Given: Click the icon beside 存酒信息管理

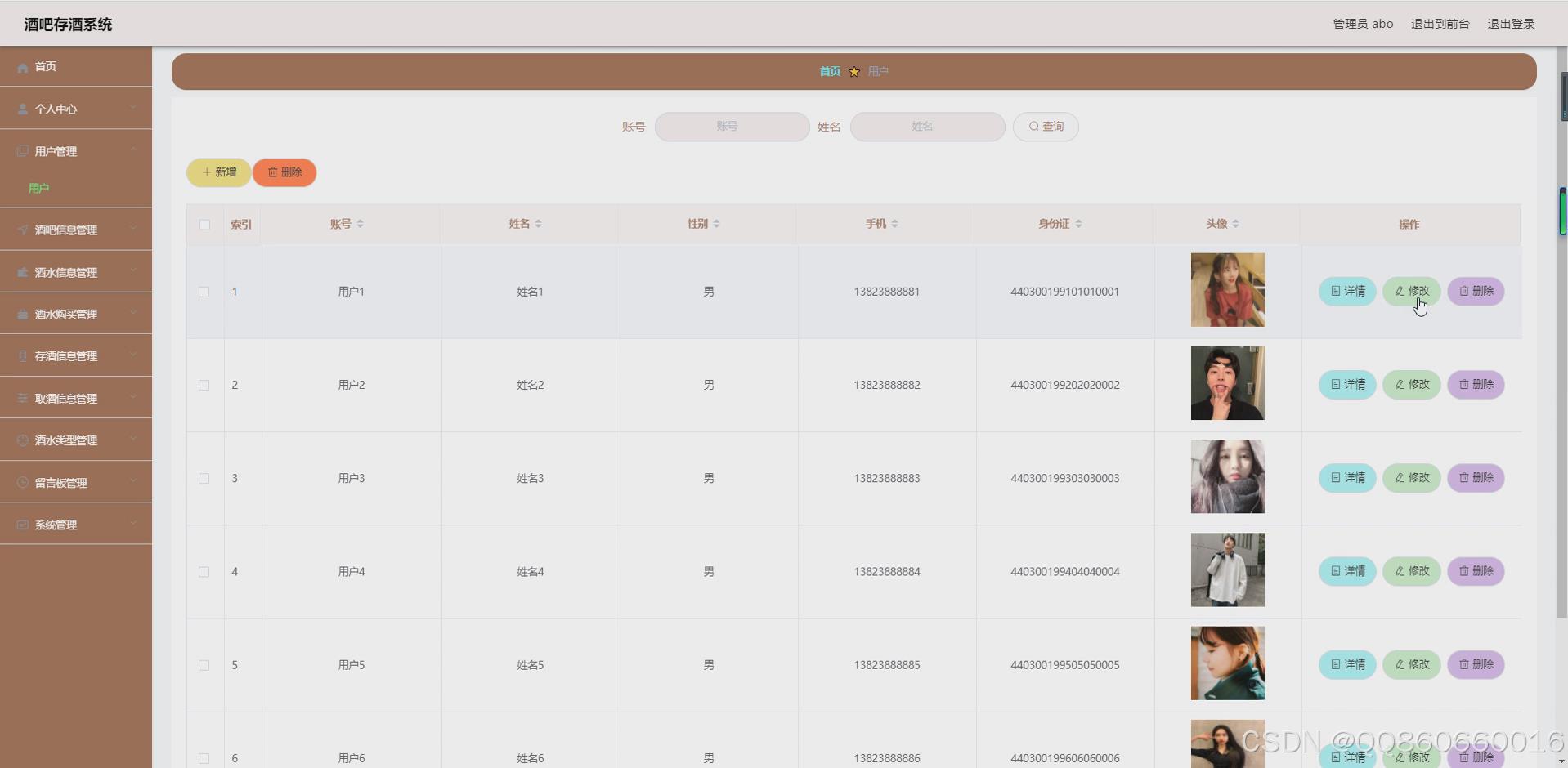Looking at the screenshot, I should pyautogui.click(x=23, y=356).
